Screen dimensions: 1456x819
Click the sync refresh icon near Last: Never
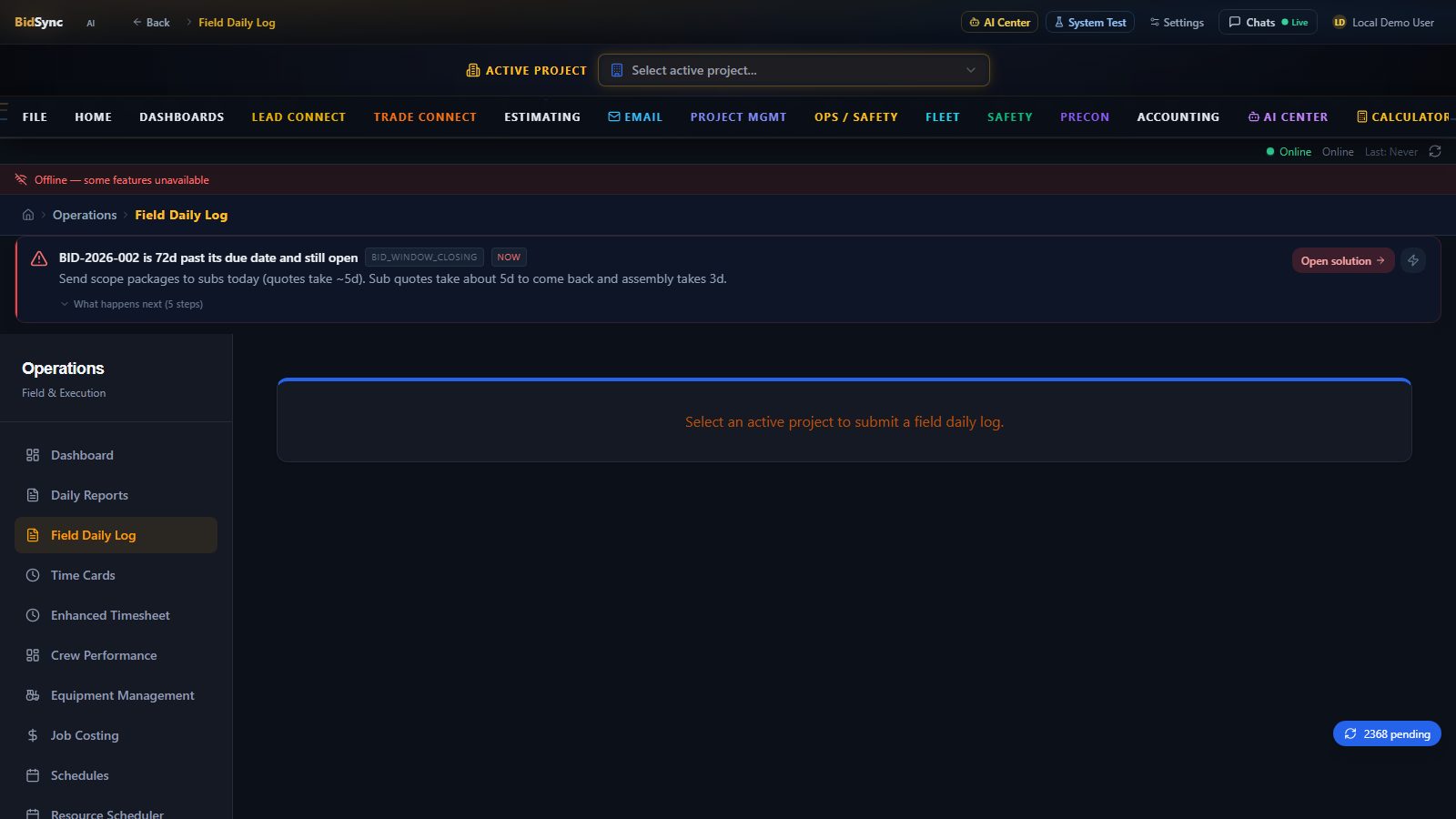(x=1435, y=151)
